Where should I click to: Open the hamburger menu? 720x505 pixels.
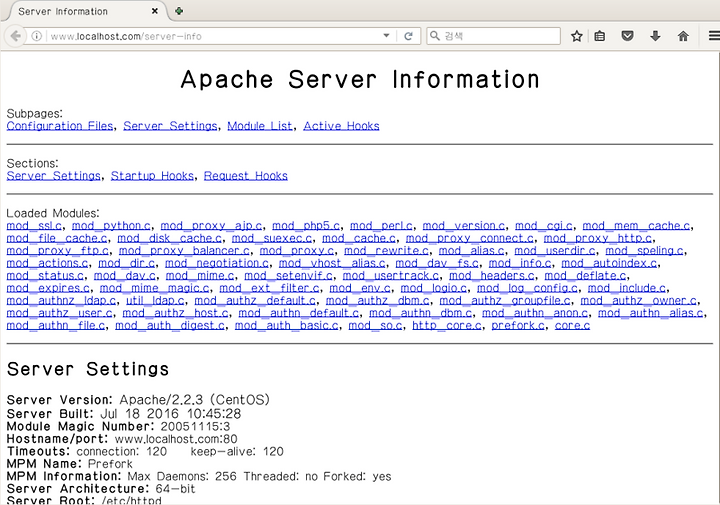pos(714,36)
